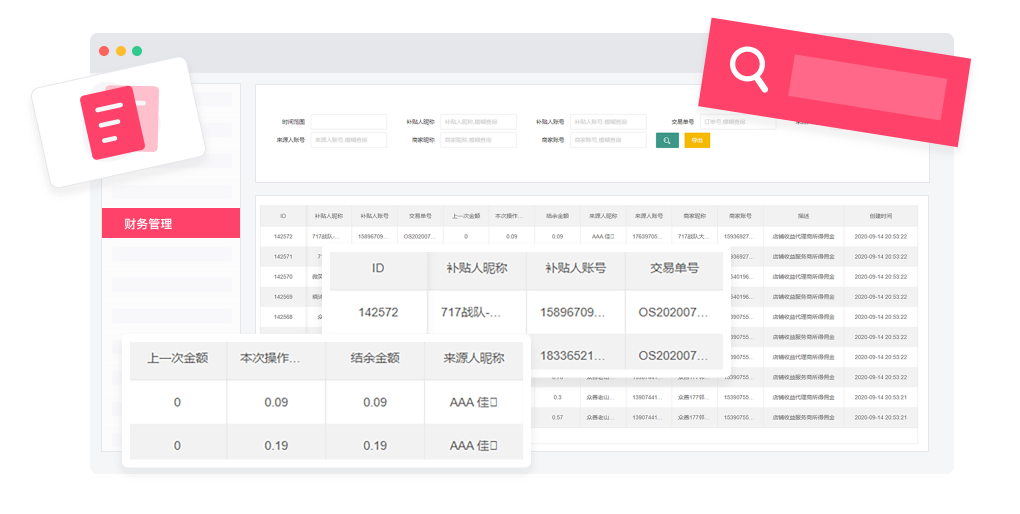This screenshot has height=514, width=1020.
Task: Click the 交易单号 filter input
Action: click(738, 122)
